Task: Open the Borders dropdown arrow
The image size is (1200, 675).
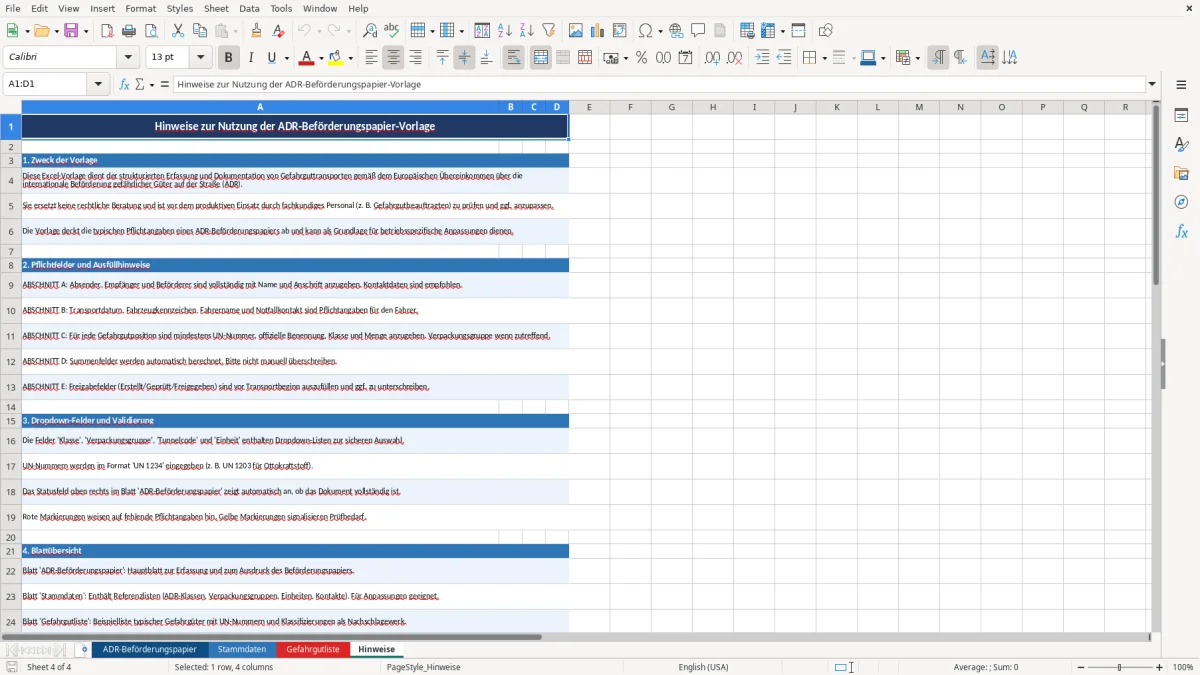Action: pos(823,58)
